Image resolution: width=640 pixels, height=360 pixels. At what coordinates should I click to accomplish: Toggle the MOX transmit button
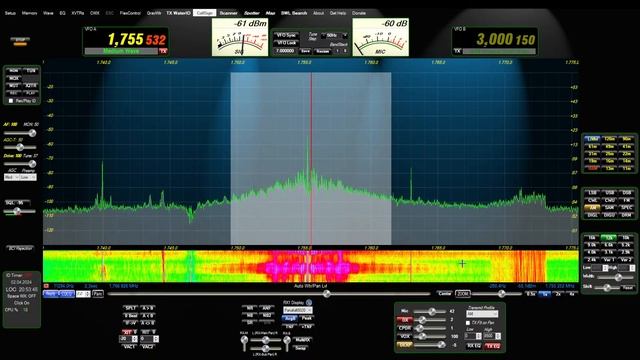tap(14, 78)
